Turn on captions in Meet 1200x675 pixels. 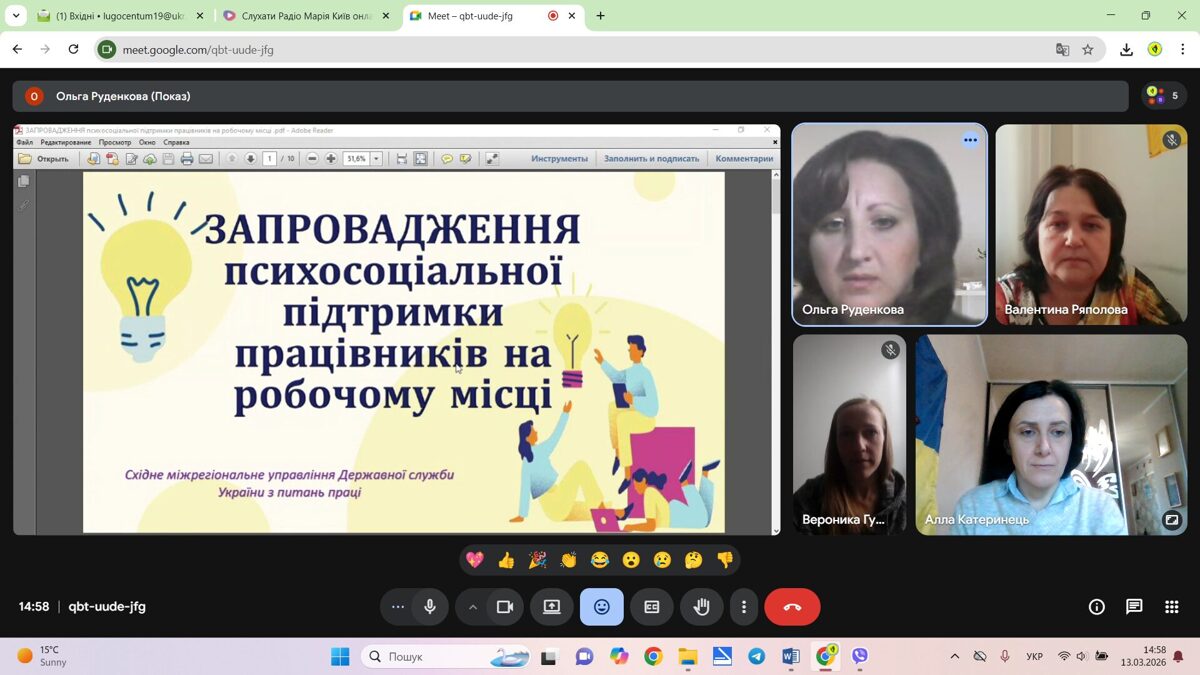(652, 607)
